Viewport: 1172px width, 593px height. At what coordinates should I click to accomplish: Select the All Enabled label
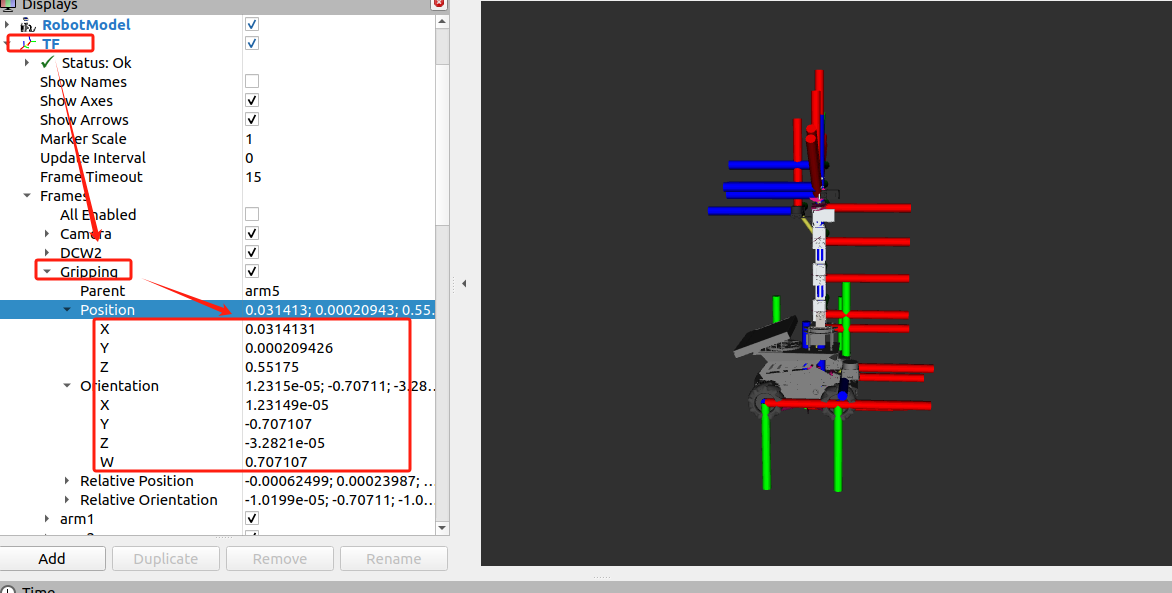coord(98,215)
